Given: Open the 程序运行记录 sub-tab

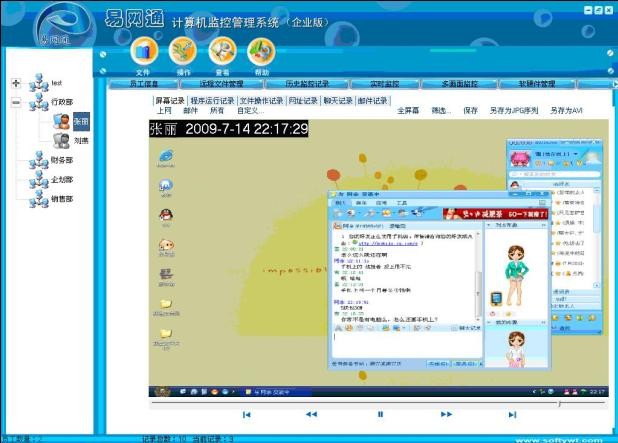Looking at the screenshot, I should (x=212, y=101).
